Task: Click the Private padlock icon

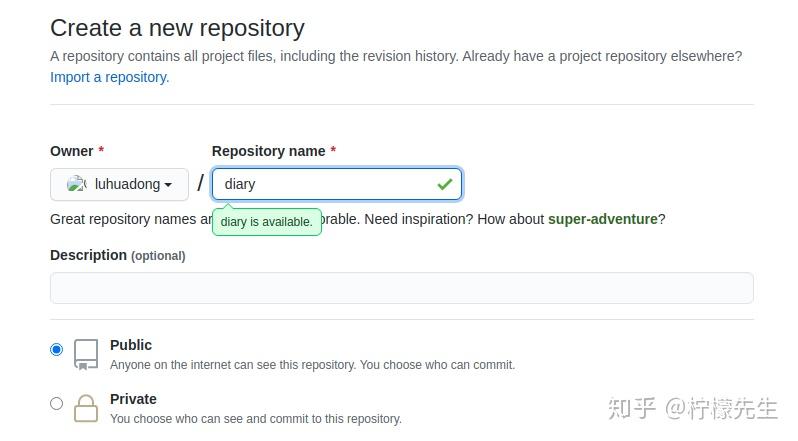Action: pos(86,408)
